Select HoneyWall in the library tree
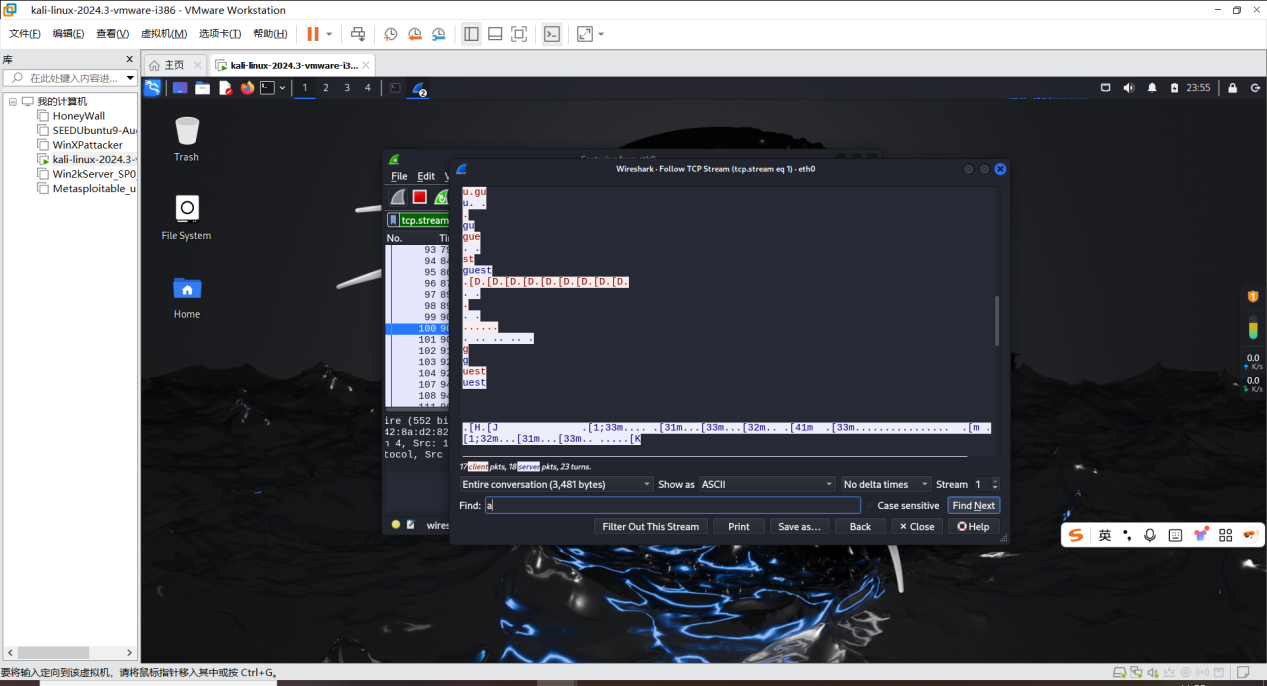This screenshot has width=1267, height=686. tap(78, 116)
